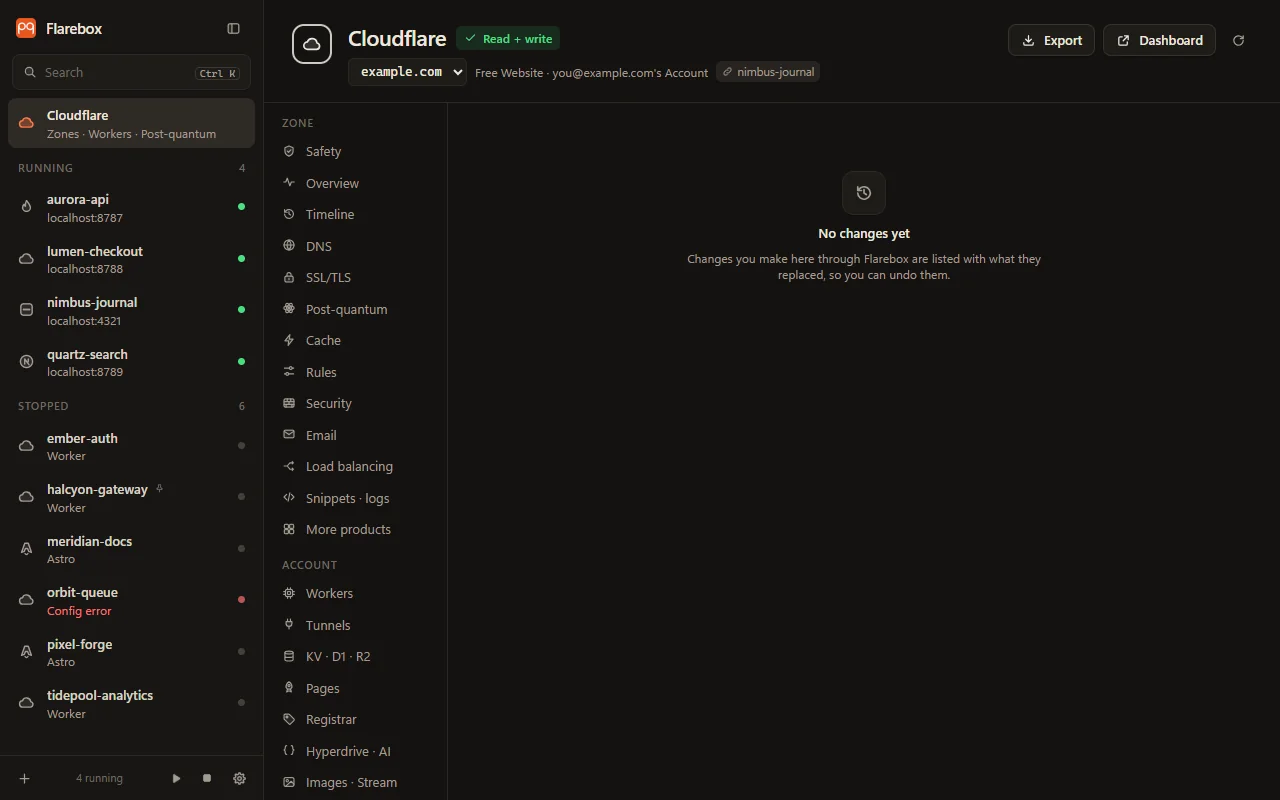1280x800 pixels.
Task: Click the large Cloudflare cloud icon in header
Action: (312, 44)
